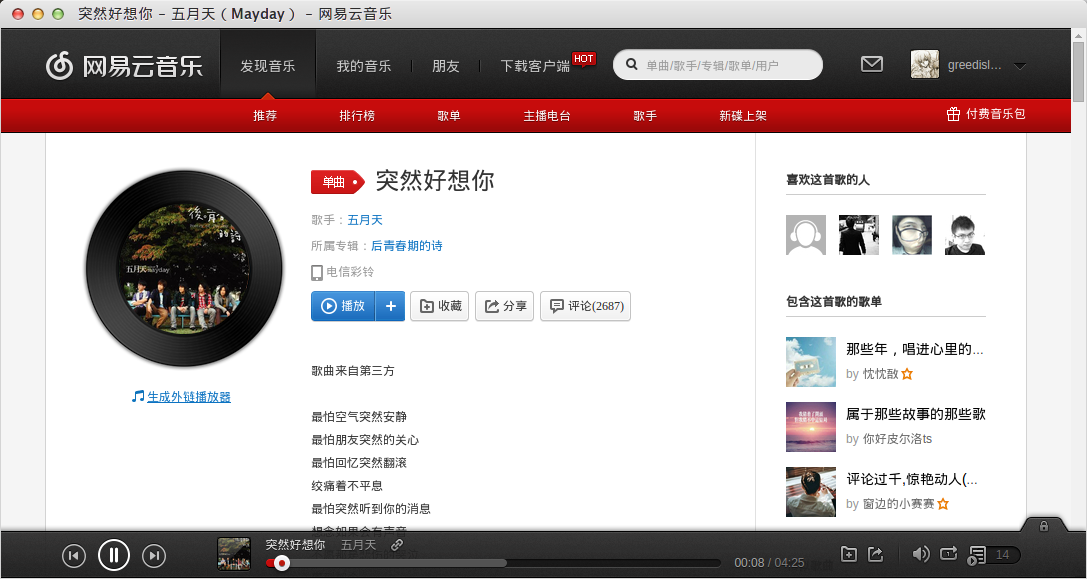Click the search box for songs and artists
Image resolution: width=1087 pixels, height=579 pixels.
pyautogui.click(x=718, y=65)
